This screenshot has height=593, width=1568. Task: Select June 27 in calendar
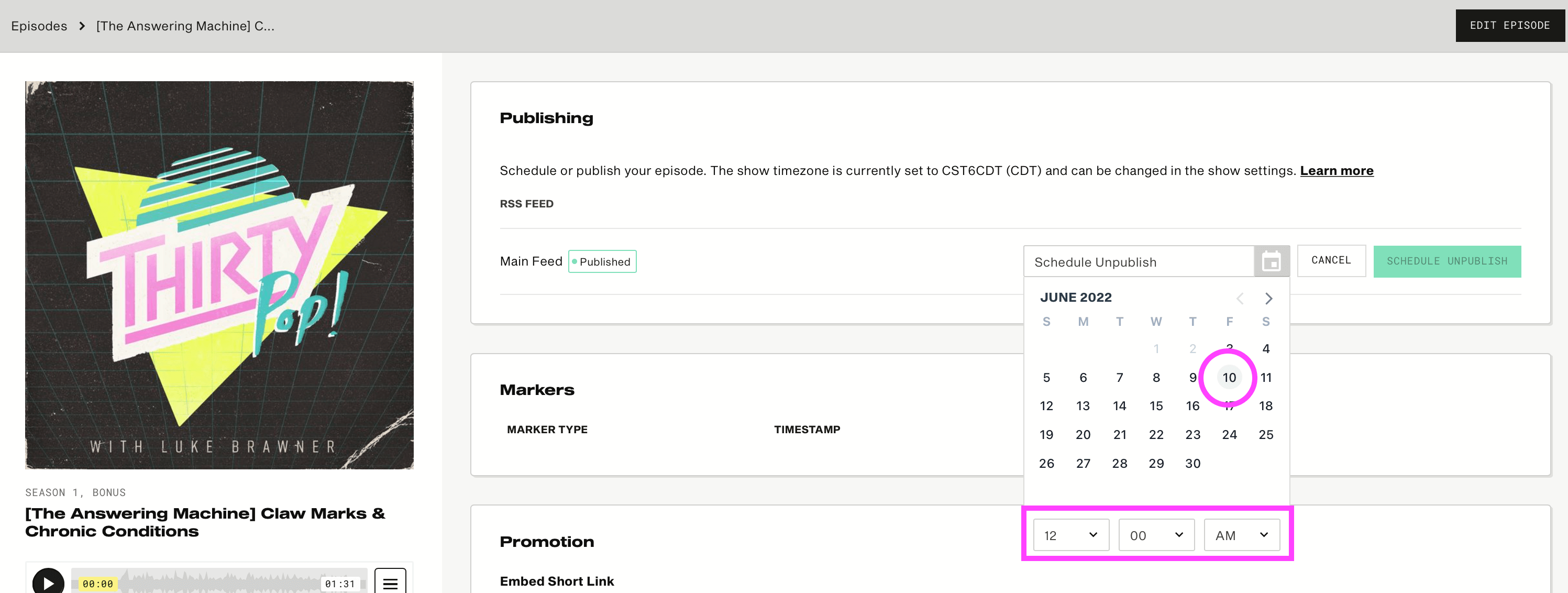1083,463
